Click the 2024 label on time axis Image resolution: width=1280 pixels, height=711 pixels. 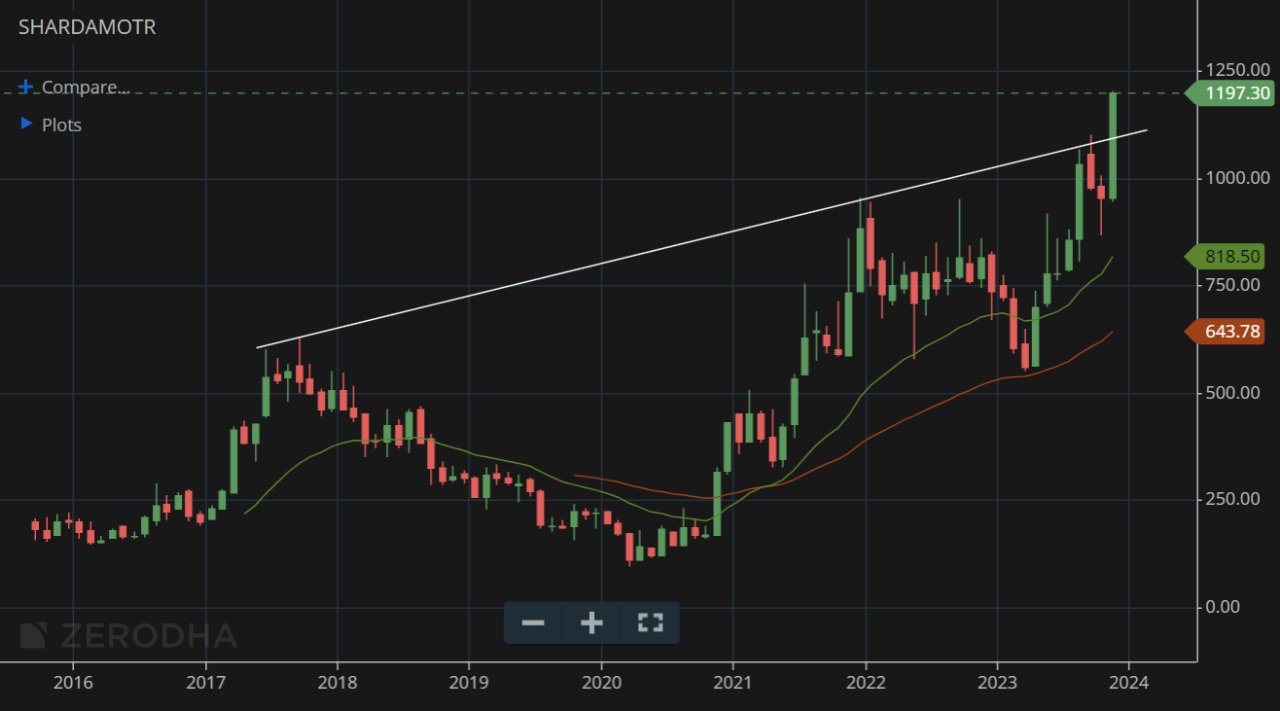click(1128, 683)
